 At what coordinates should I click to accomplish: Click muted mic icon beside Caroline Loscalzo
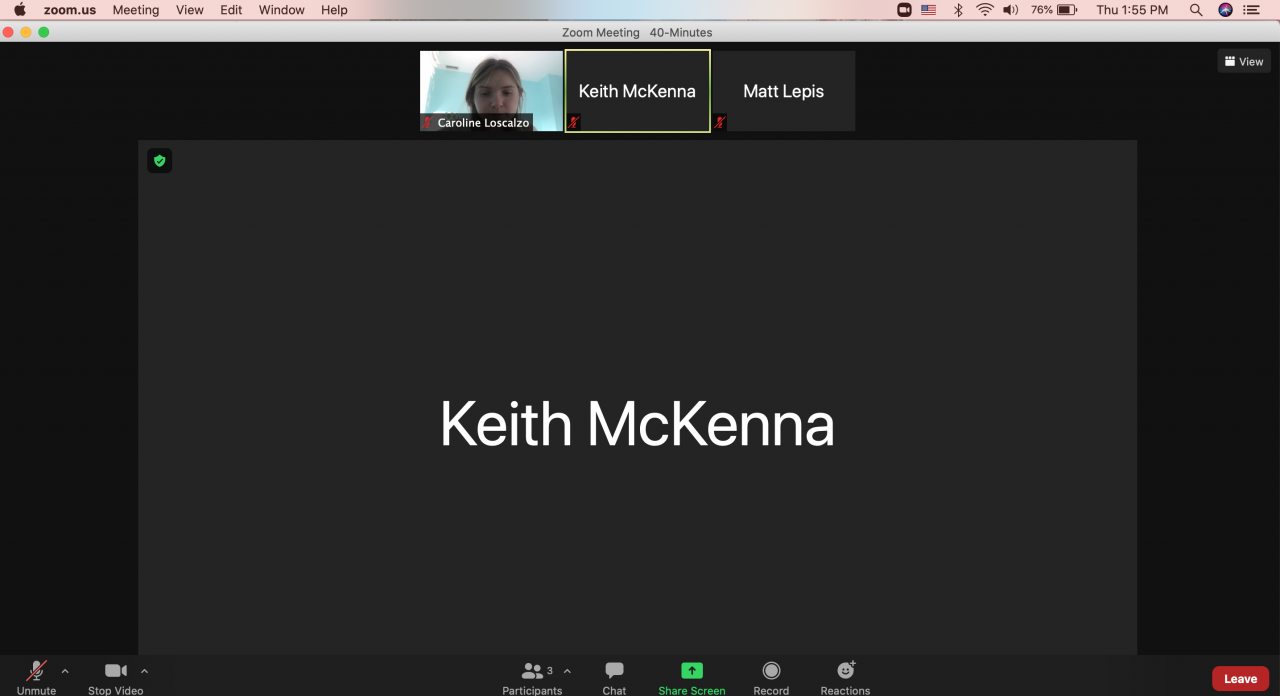point(428,123)
